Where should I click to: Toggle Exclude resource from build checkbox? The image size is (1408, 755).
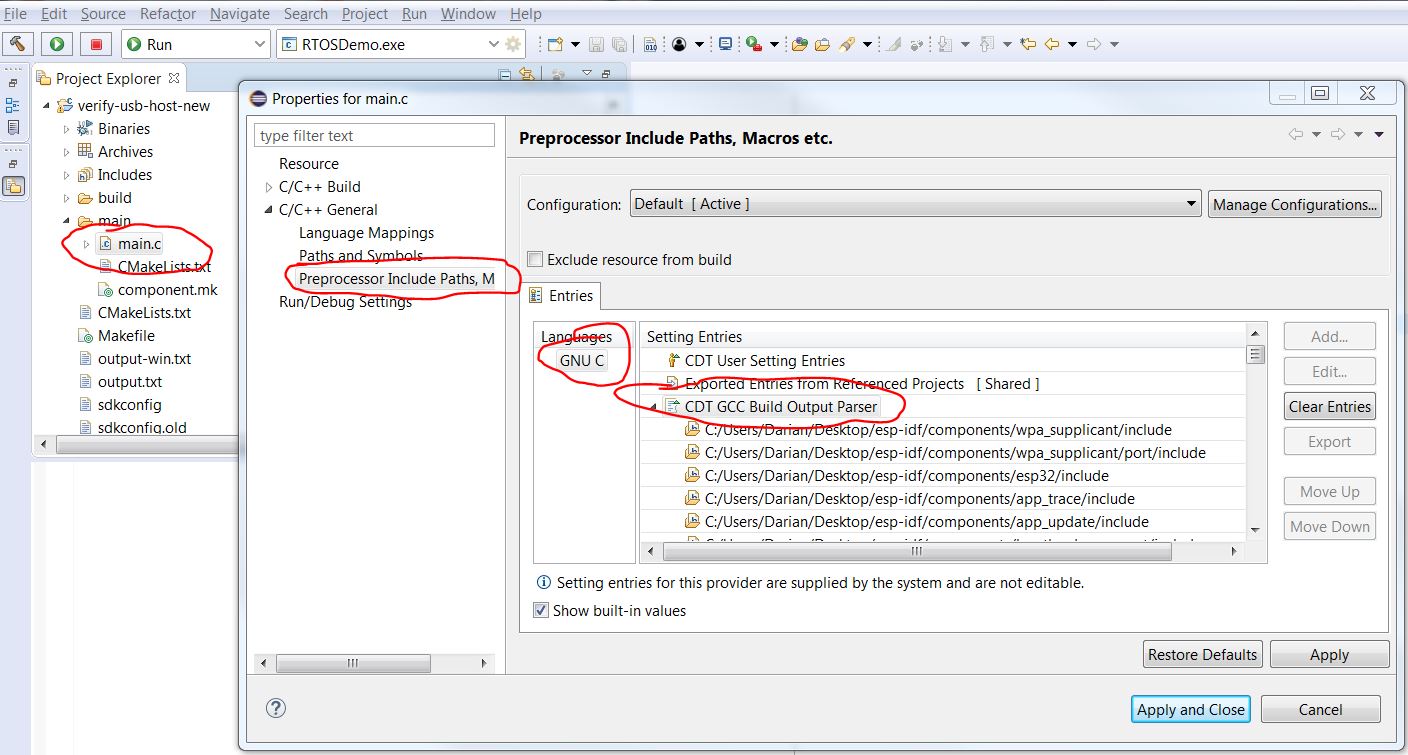[535, 259]
